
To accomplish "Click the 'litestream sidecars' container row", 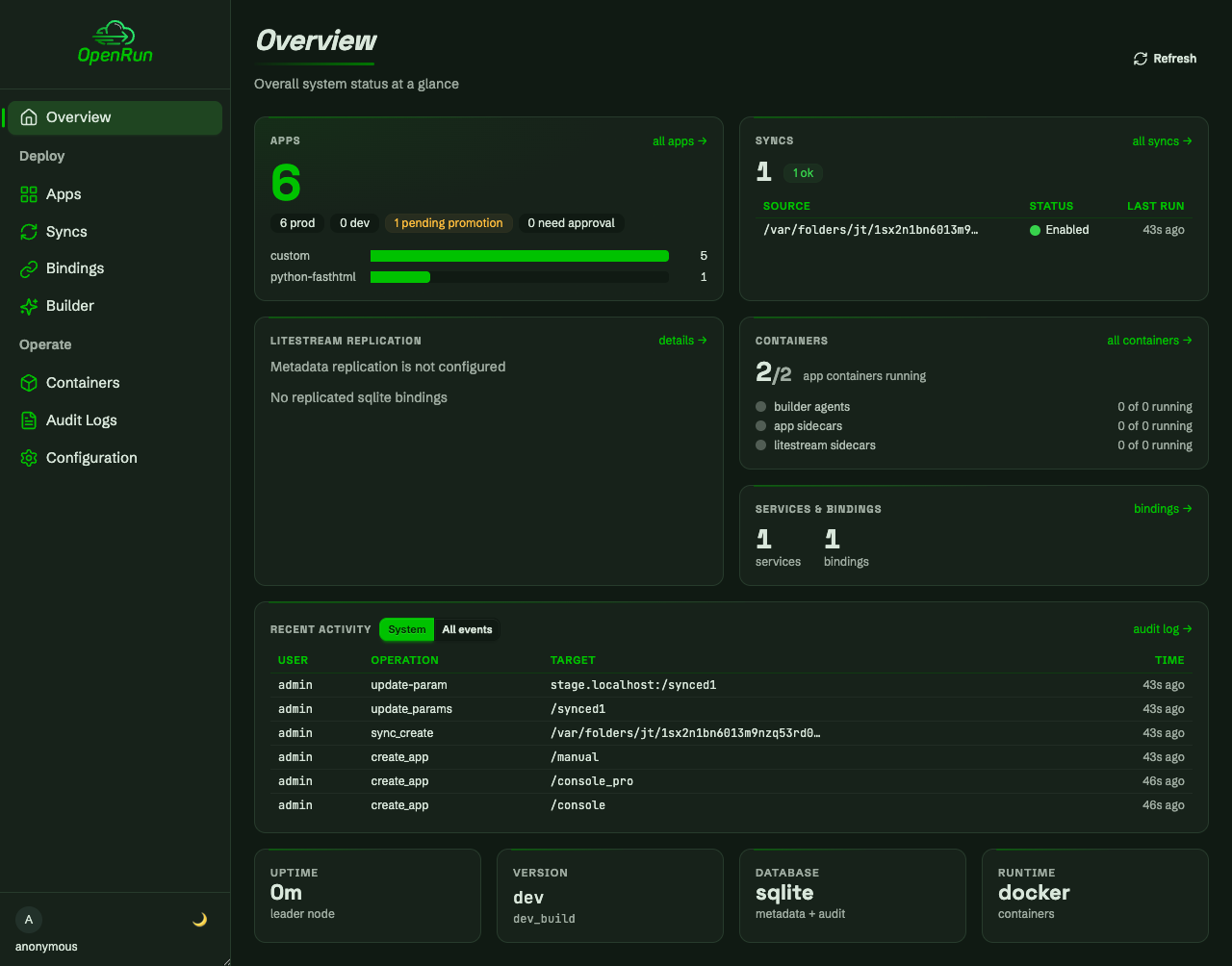I will coord(973,445).
